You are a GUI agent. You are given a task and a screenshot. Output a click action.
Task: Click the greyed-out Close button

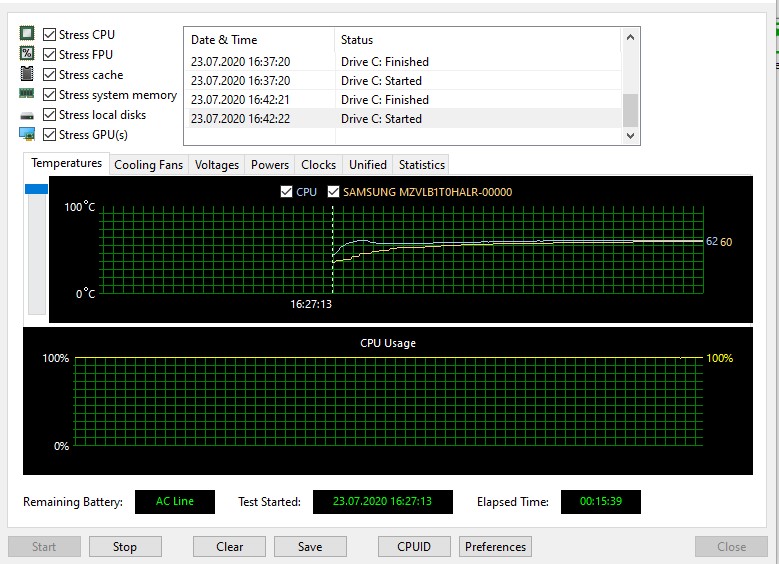(x=731, y=547)
